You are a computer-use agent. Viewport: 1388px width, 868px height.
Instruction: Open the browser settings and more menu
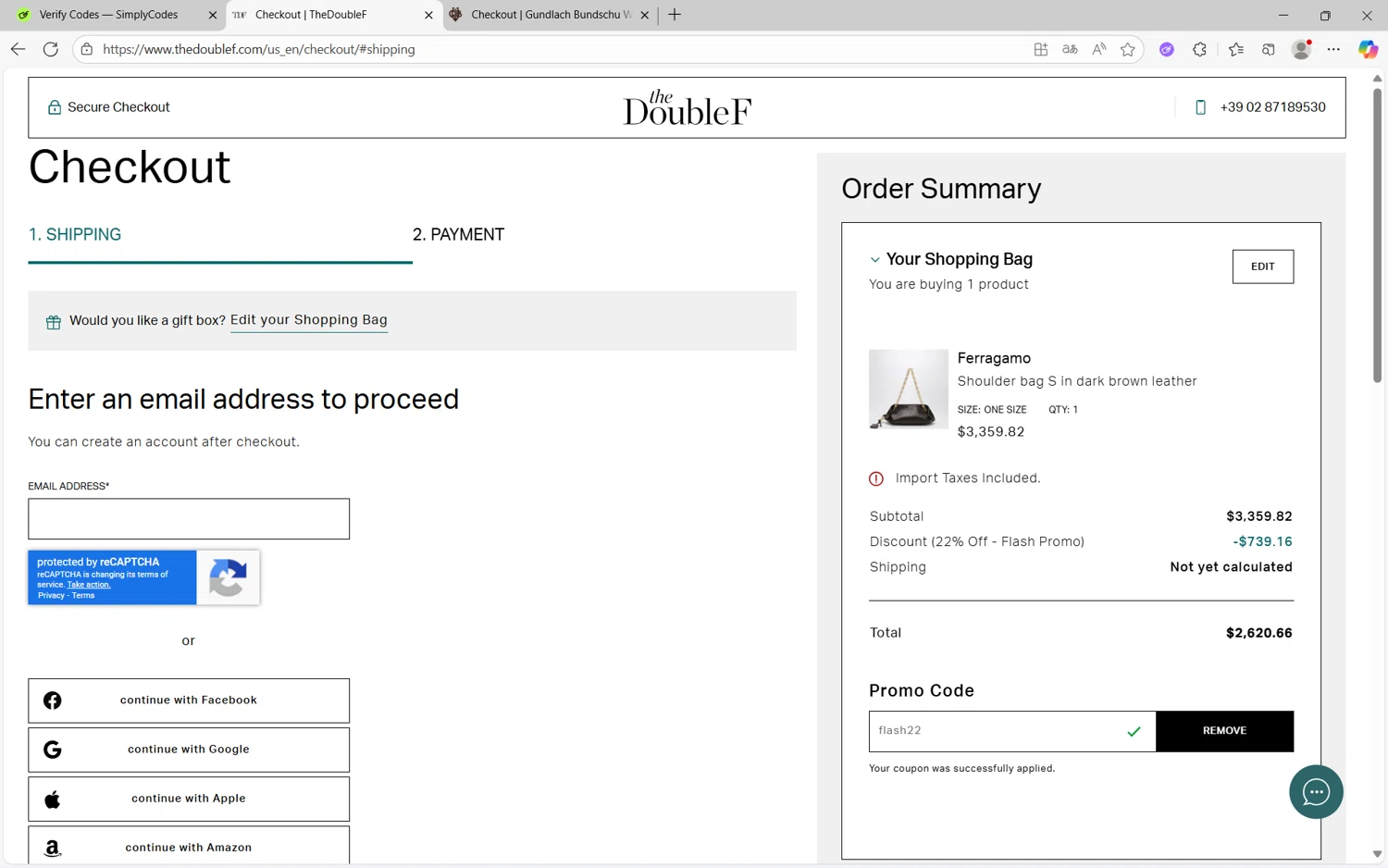click(x=1333, y=49)
